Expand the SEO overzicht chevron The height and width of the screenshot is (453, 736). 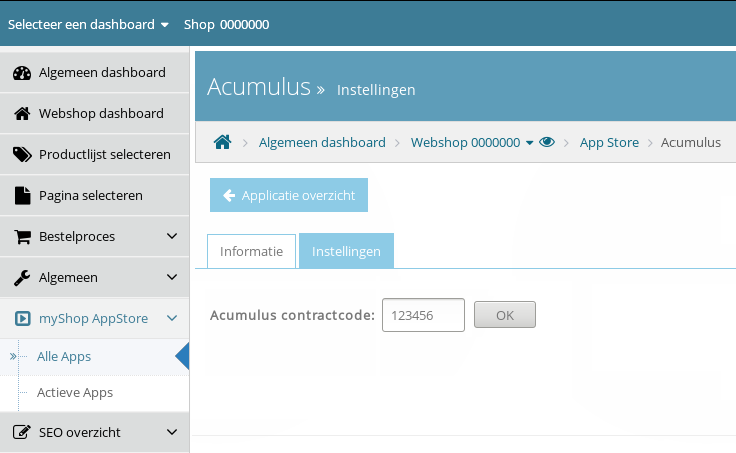coord(172,432)
